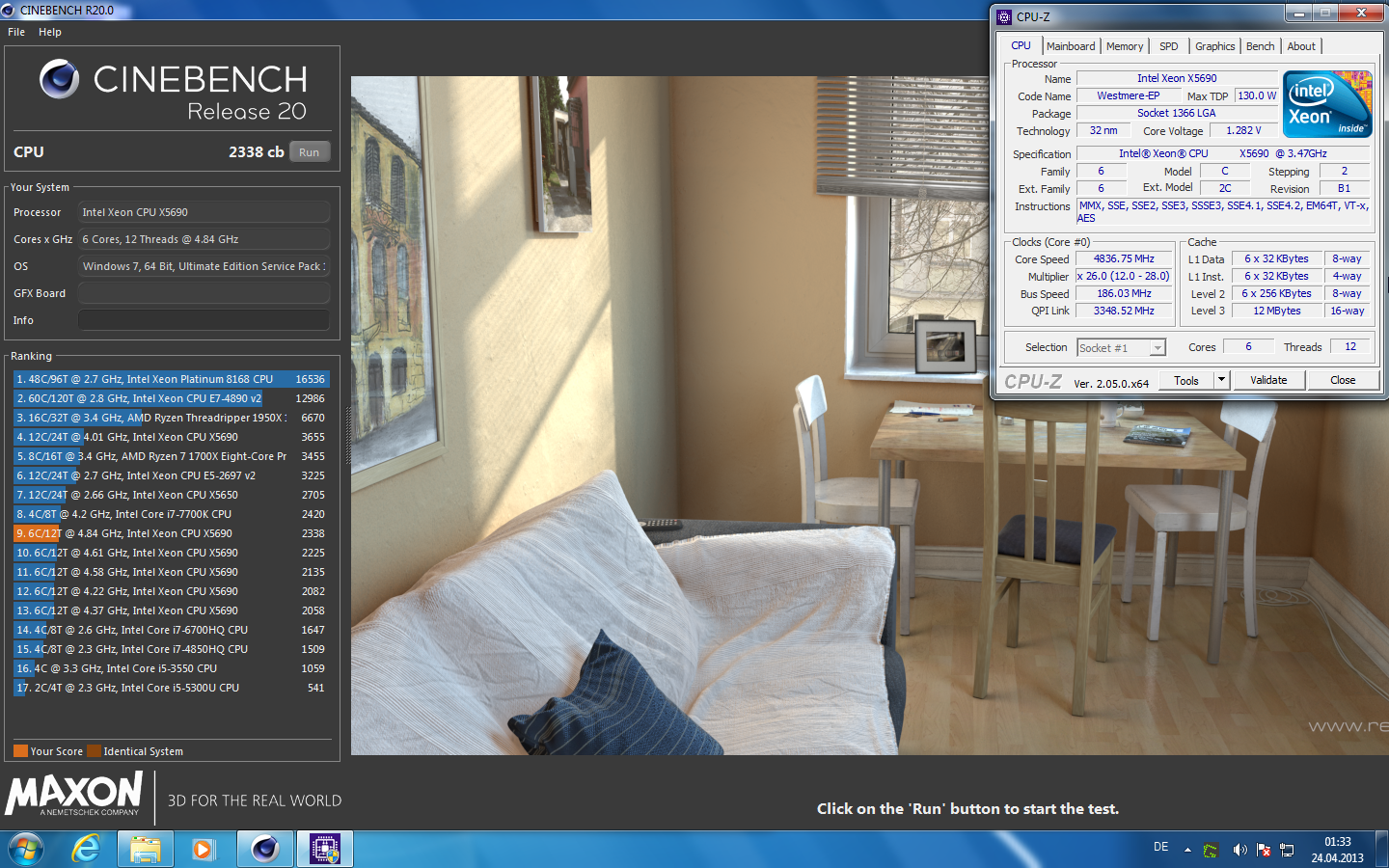Select ranking row 6C/12T @ 4.22 GHz
The image size is (1389, 868).
(x=171, y=591)
